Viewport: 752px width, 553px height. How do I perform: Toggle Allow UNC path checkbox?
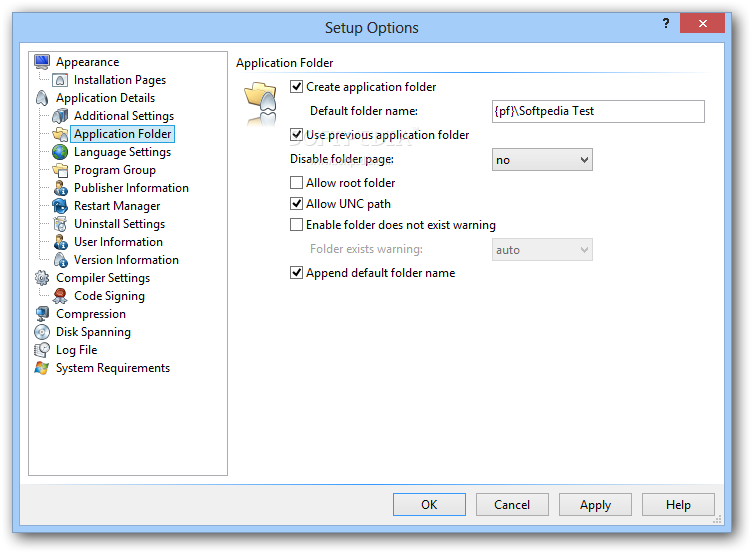click(296, 204)
